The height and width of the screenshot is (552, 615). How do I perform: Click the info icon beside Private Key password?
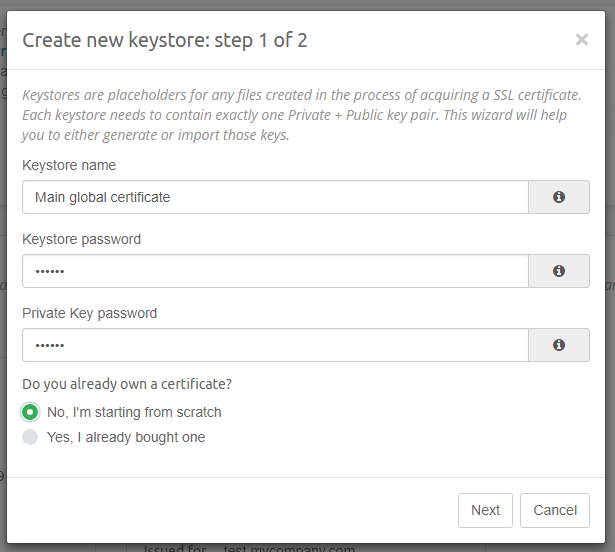pos(558,345)
